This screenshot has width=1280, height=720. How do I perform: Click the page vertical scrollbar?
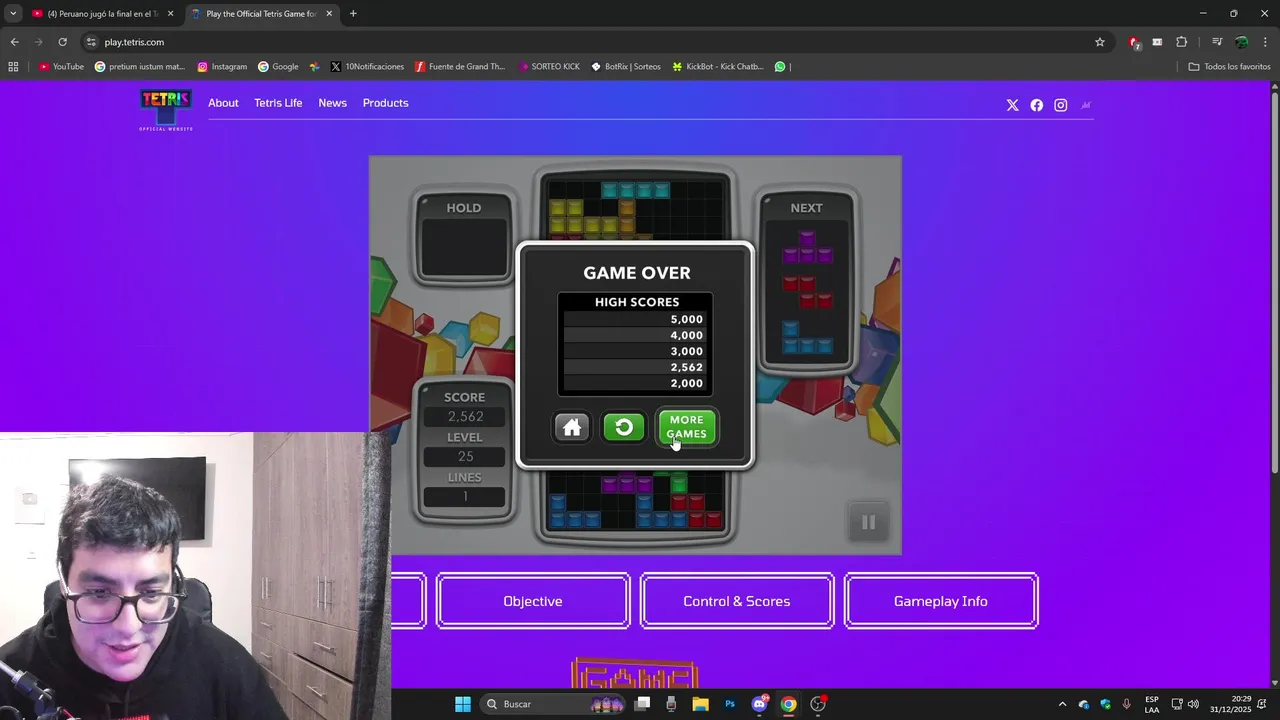point(1274,282)
